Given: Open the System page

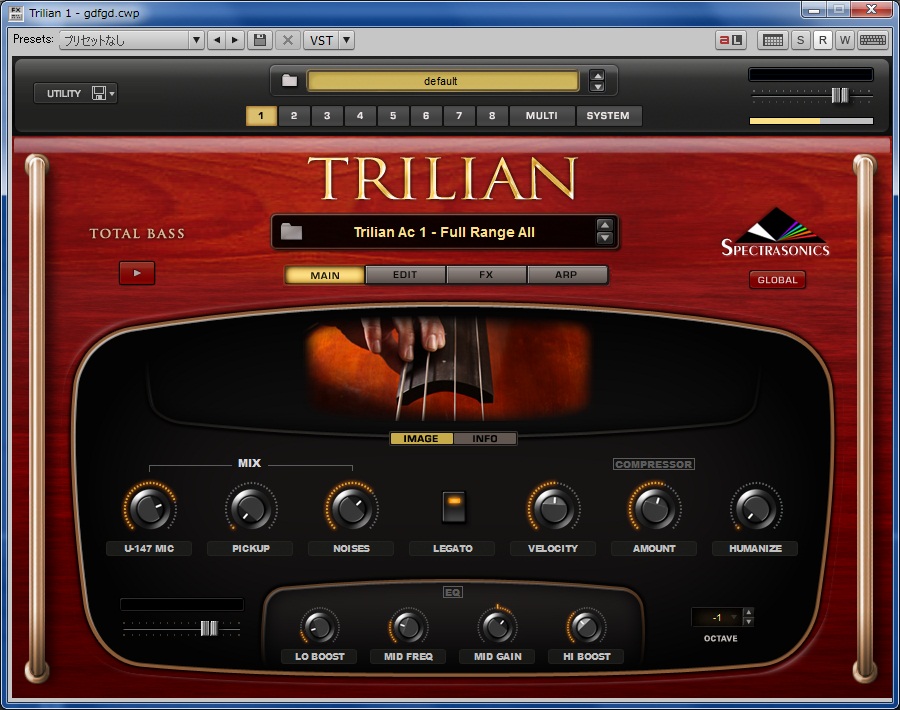Looking at the screenshot, I should point(608,115).
